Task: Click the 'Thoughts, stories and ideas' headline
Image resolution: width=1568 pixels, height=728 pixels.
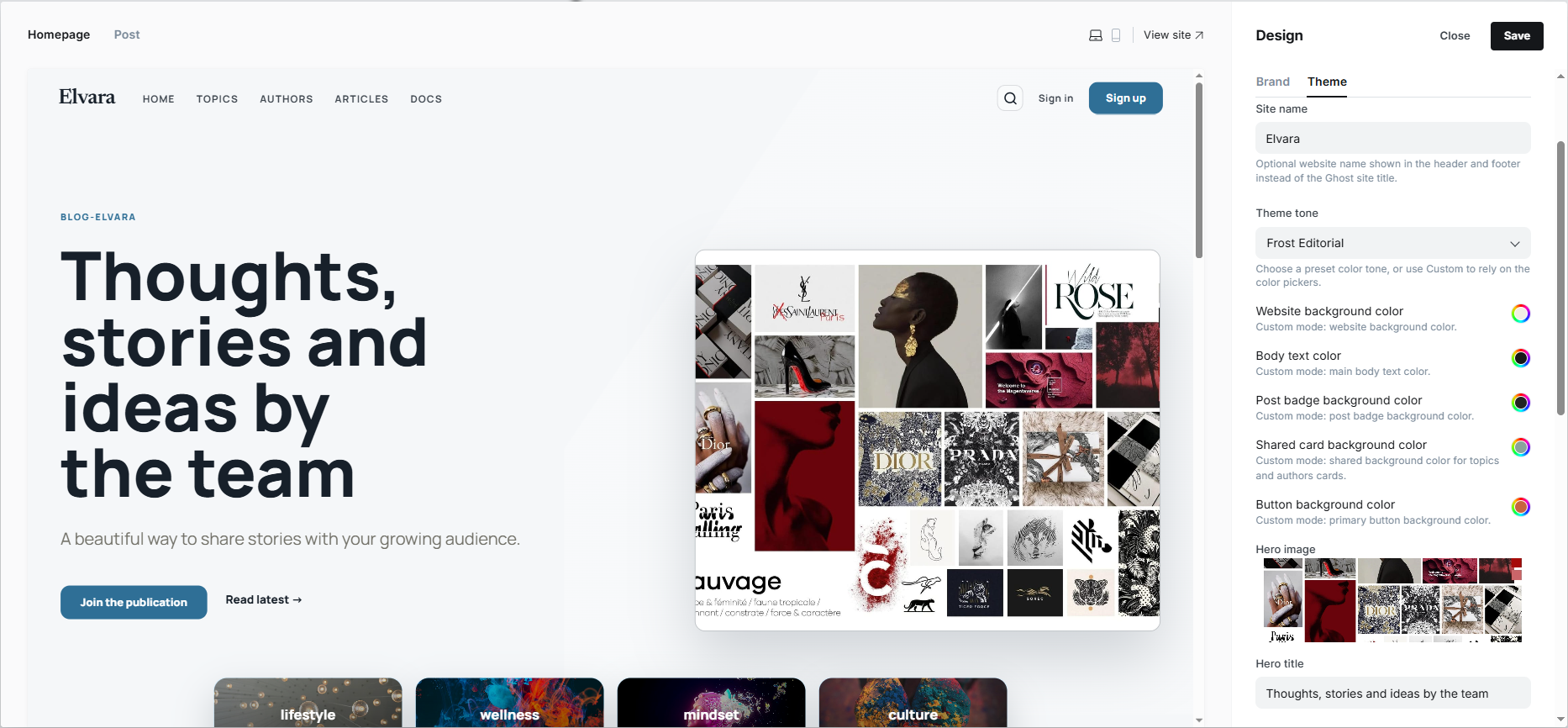Action: 245,375
